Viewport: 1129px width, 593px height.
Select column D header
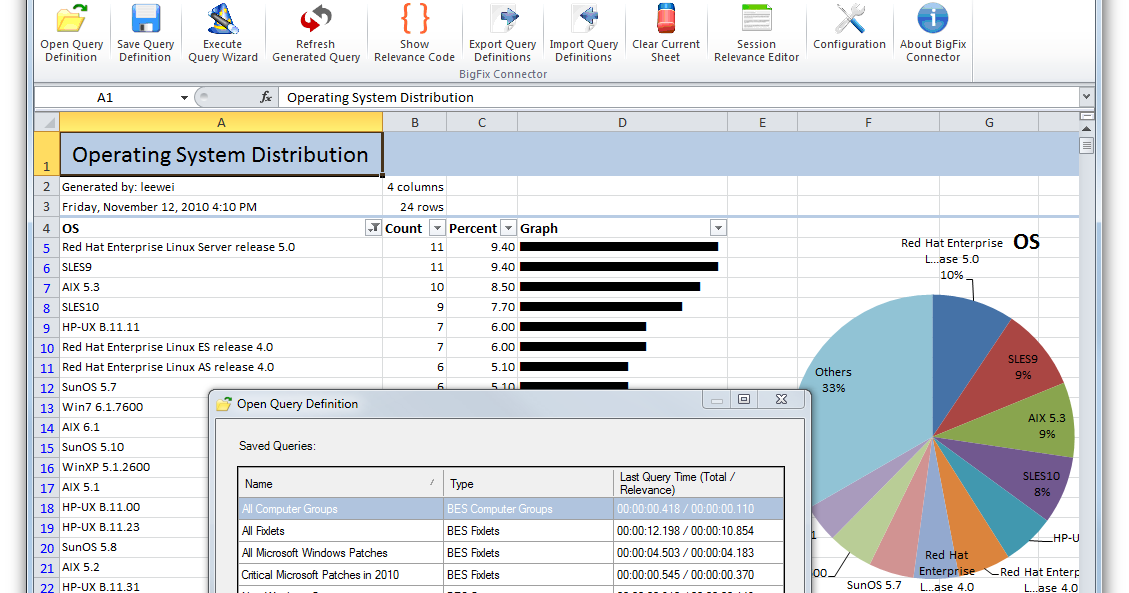tap(622, 122)
